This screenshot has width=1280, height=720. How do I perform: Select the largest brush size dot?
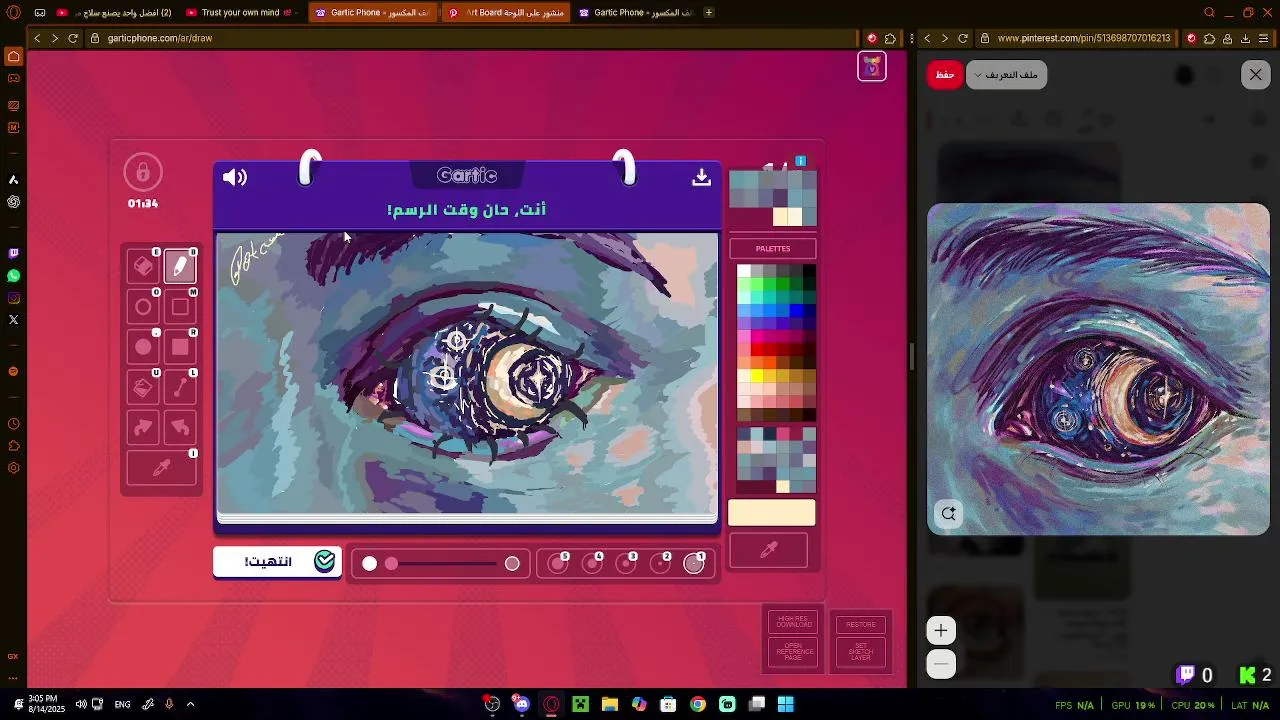(512, 564)
